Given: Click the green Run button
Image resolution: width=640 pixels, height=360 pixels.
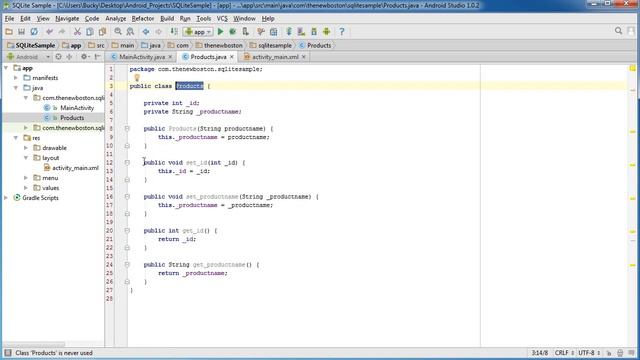Looking at the screenshot, I should tap(220, 31).
